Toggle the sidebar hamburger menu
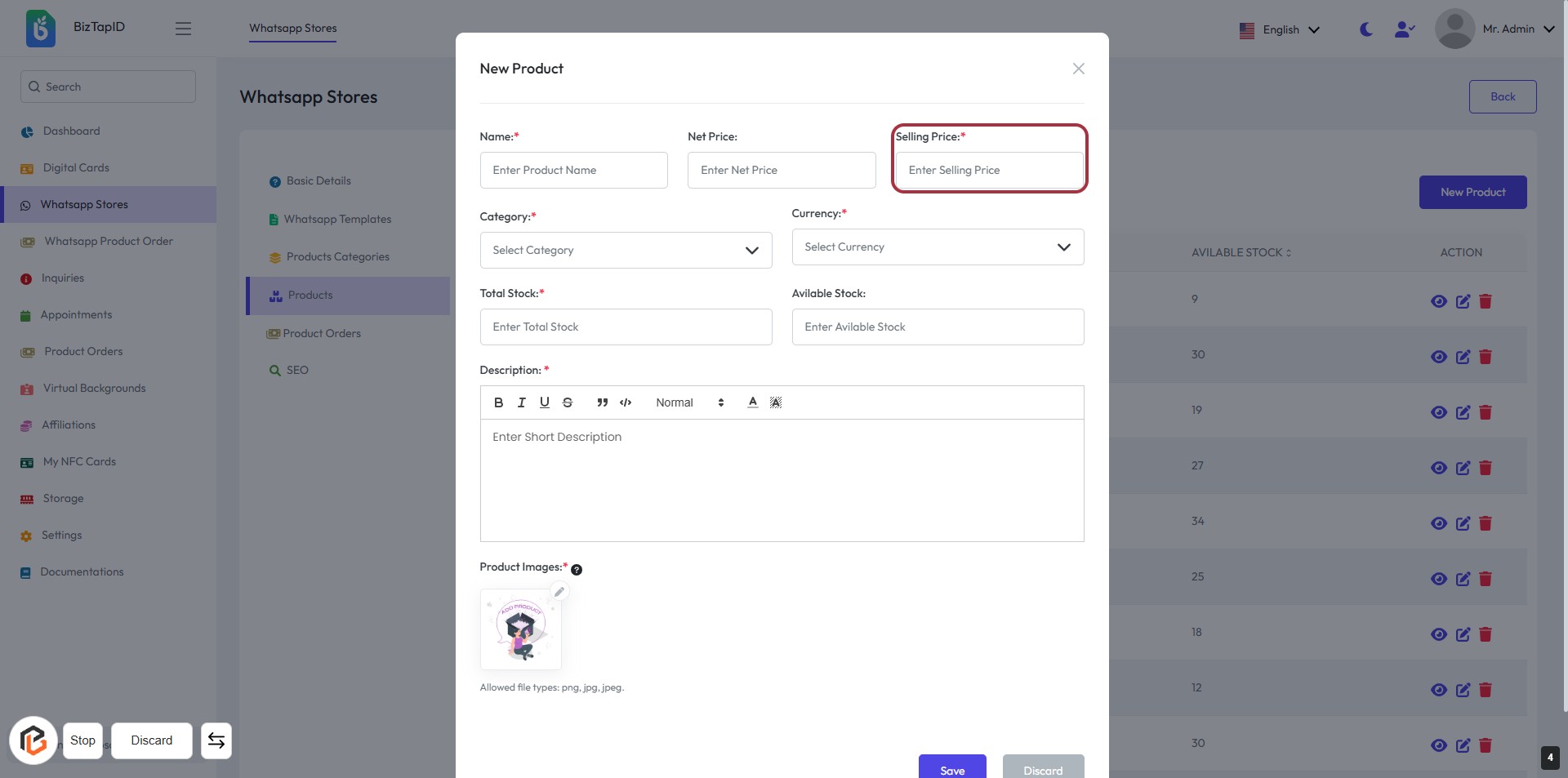Screen dimensions: 1568x778 pos(183,29)
